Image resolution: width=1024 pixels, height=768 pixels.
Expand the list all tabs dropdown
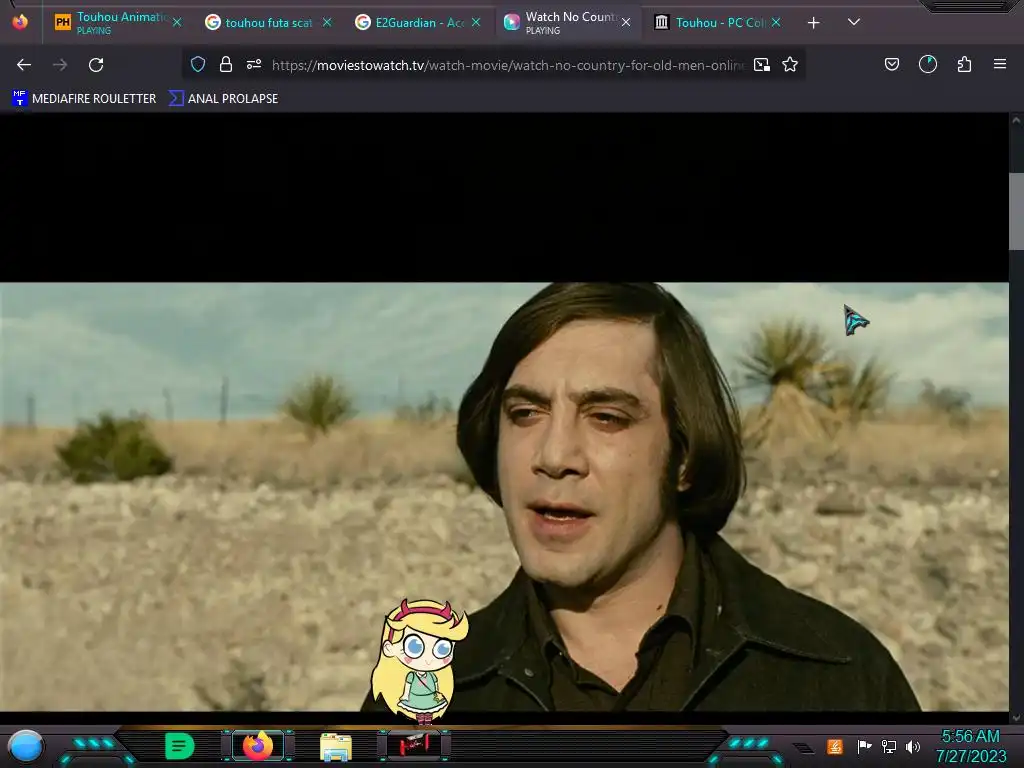[854, 22]
